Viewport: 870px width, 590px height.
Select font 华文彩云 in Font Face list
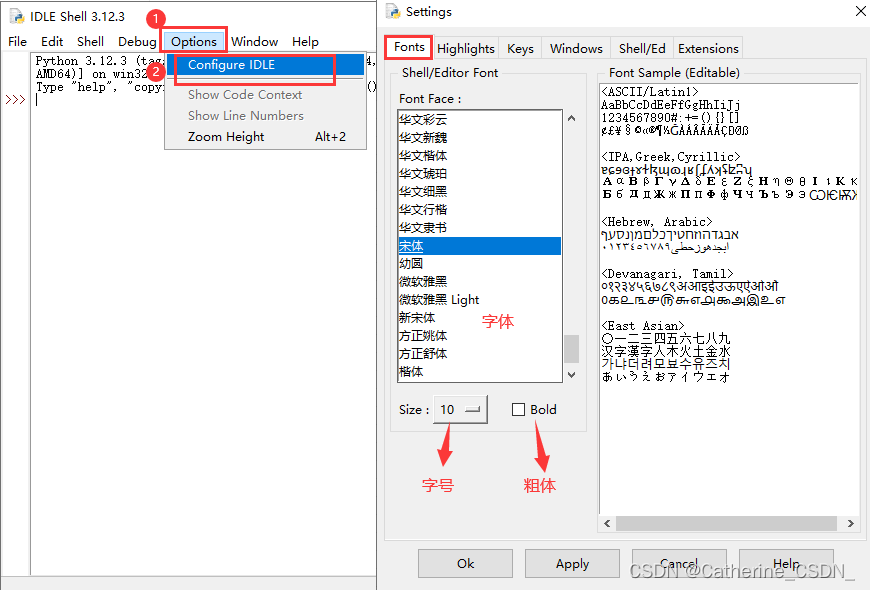tap(479, 119)
